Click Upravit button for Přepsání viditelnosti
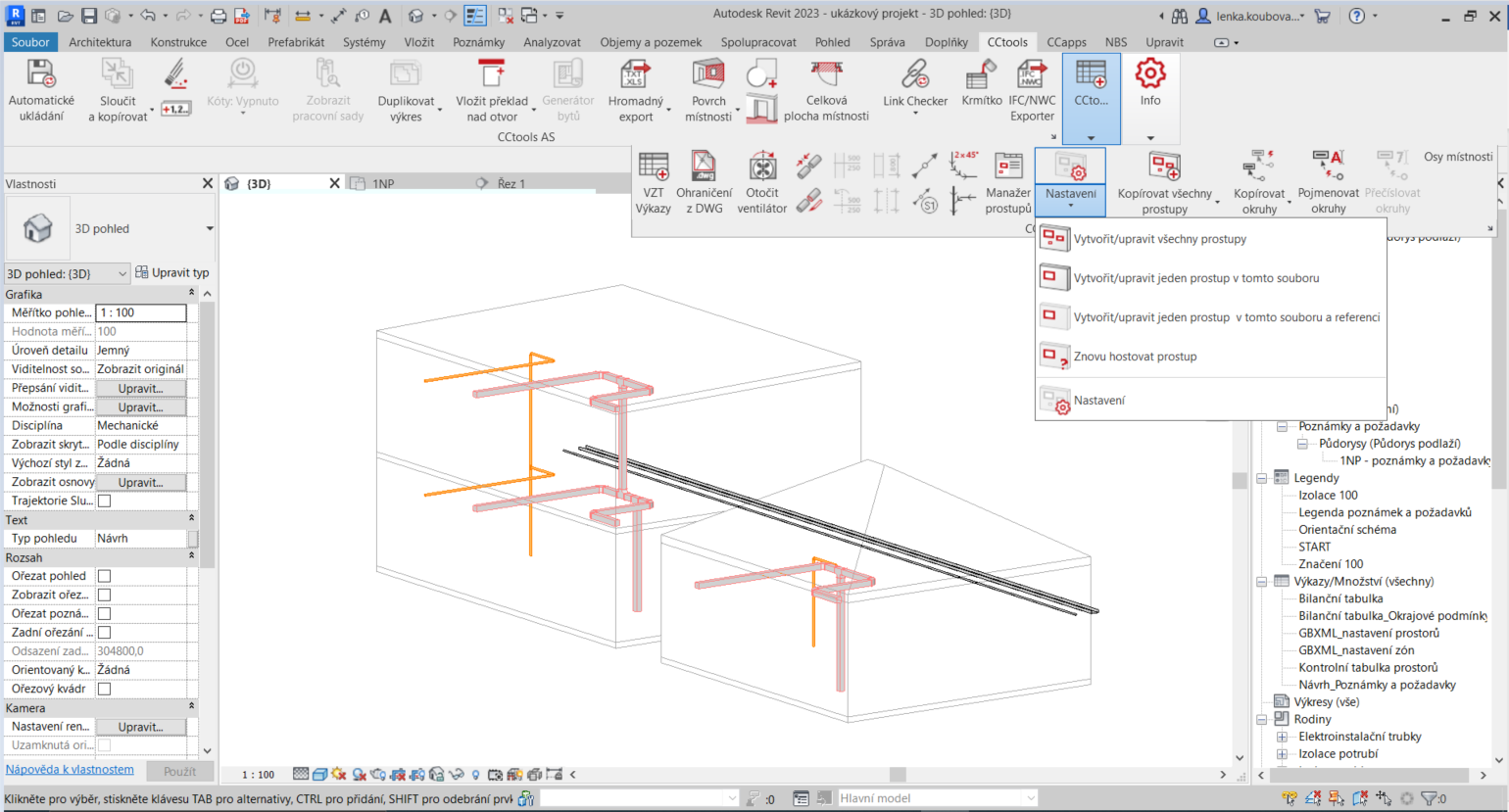Screen dimensions: 1509x812 click(141, 388)
